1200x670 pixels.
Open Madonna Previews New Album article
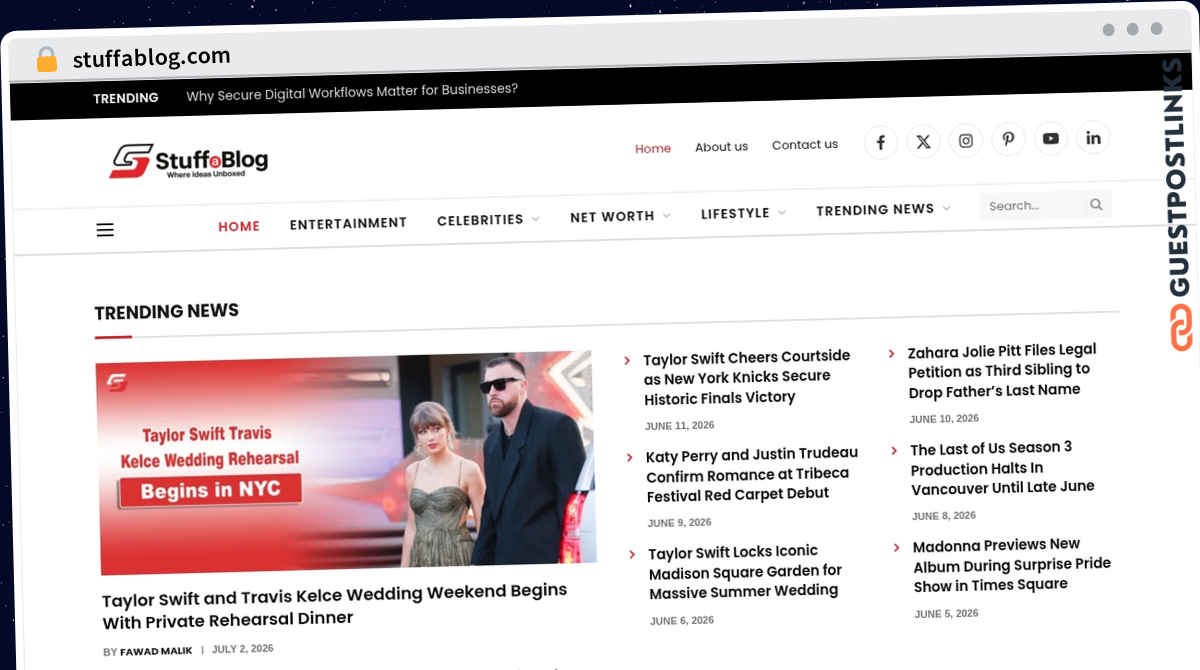[x=1012, y=566]
